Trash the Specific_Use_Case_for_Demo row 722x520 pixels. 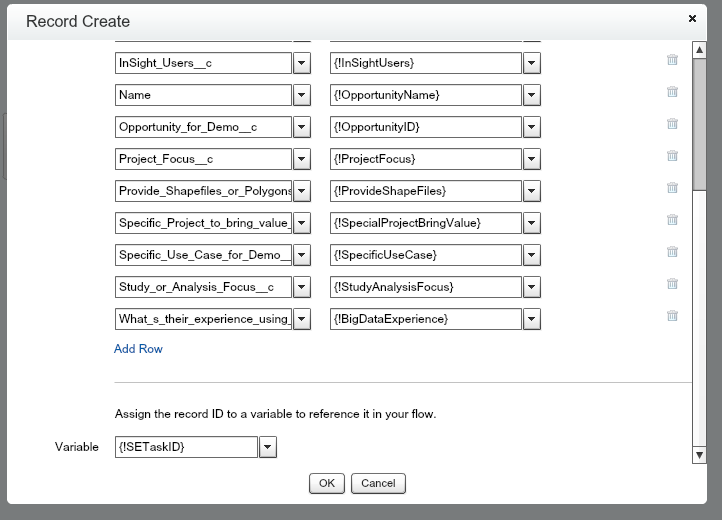click(x=672, y=252)
